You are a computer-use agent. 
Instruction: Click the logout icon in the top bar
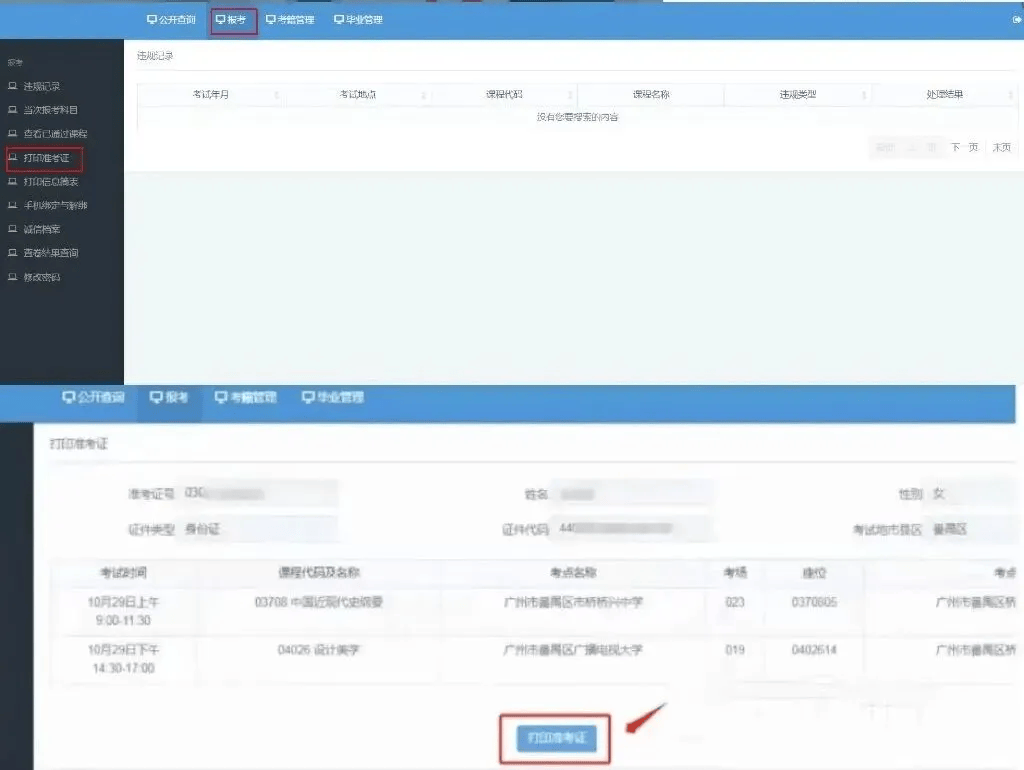(x=1017, y=20)
